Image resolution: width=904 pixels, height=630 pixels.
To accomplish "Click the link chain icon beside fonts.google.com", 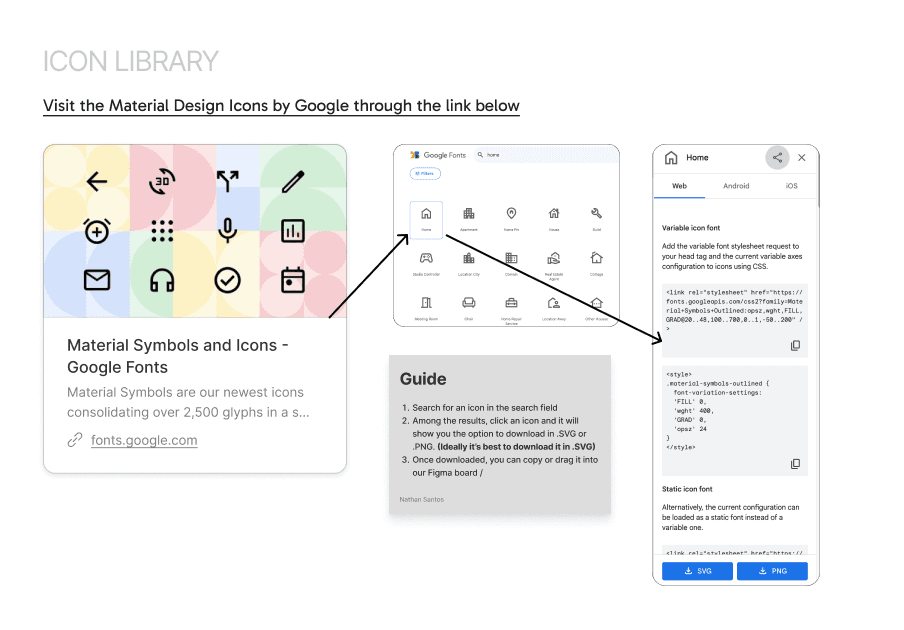I will tap(75, 440).
